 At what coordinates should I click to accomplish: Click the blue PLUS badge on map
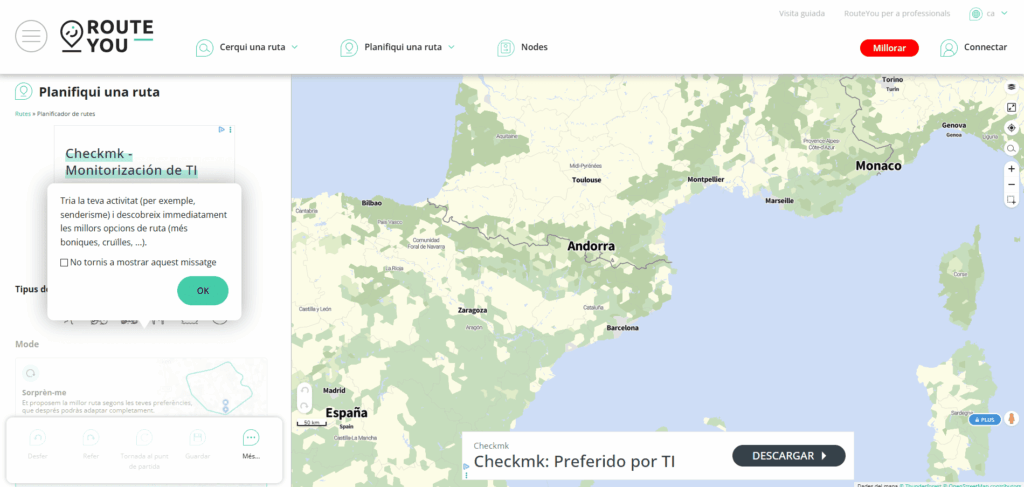coord(984,420)
